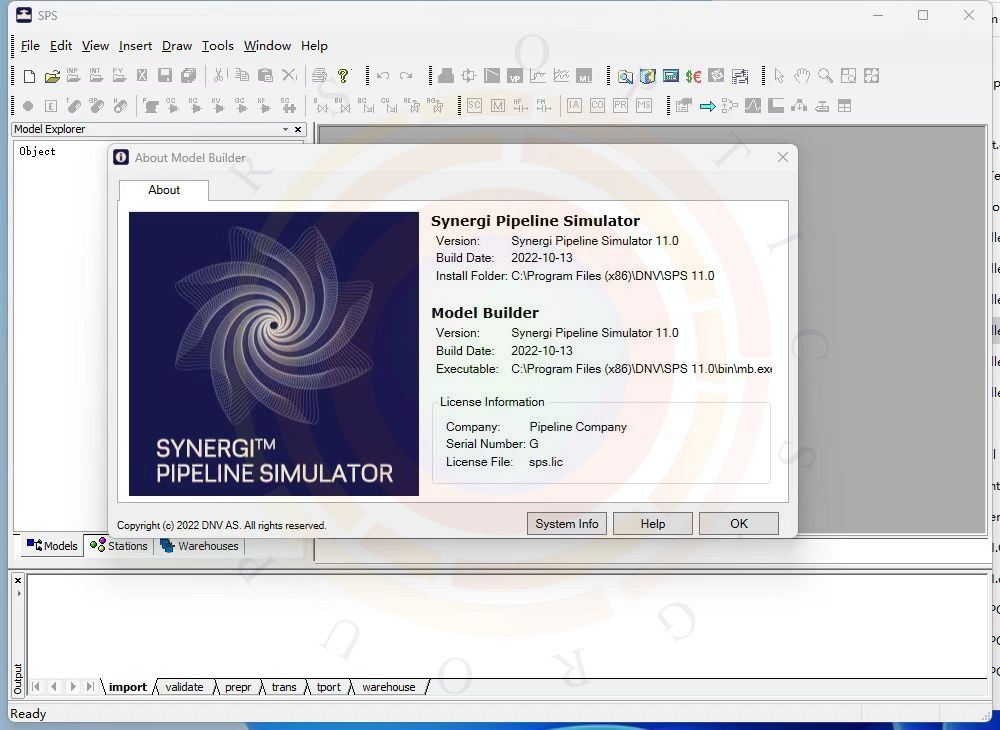Go to first output tab arrow
The image size is (1000, 730).
click(36, 687)
